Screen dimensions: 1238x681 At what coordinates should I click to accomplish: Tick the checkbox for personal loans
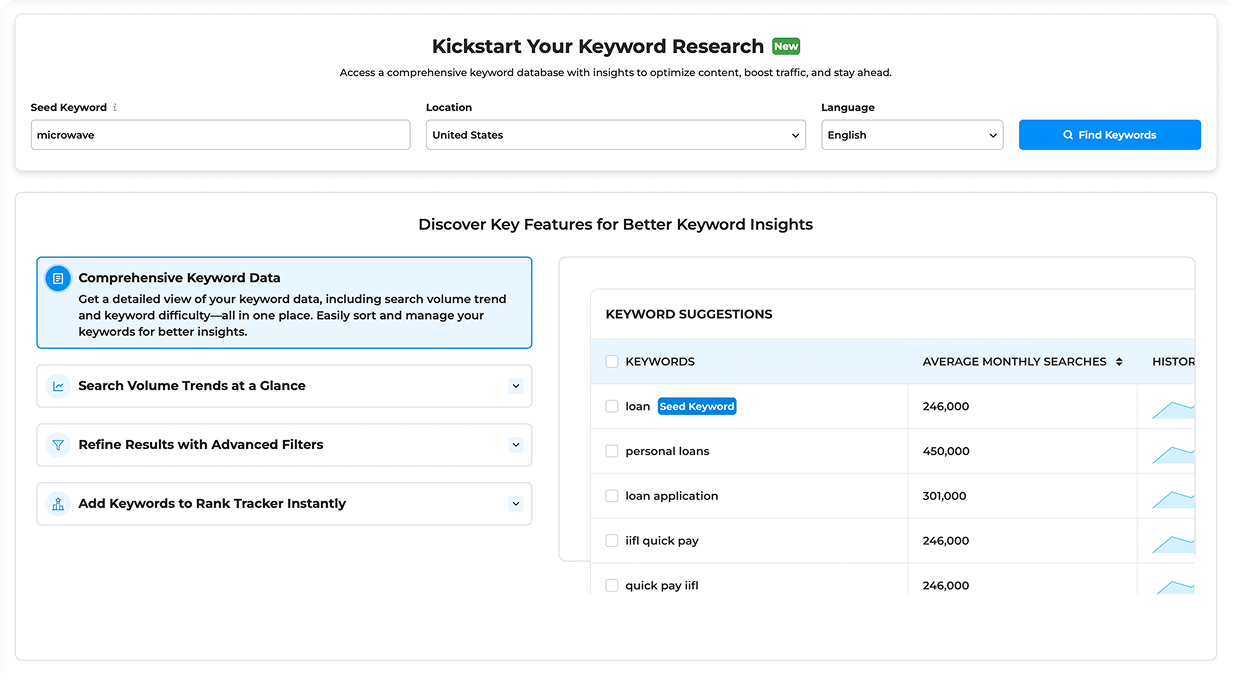pos(612,452)
